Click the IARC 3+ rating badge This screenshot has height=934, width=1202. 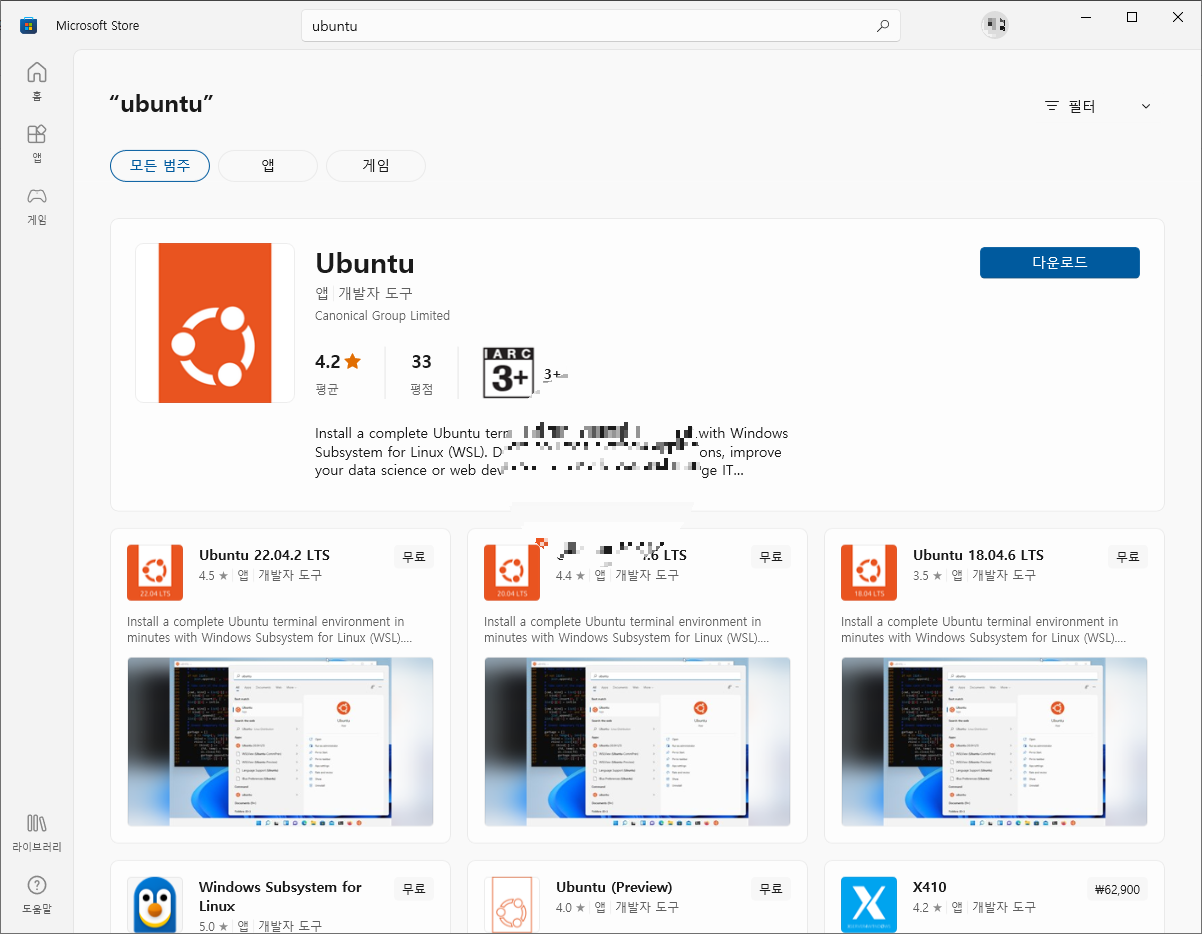[509, 372]
